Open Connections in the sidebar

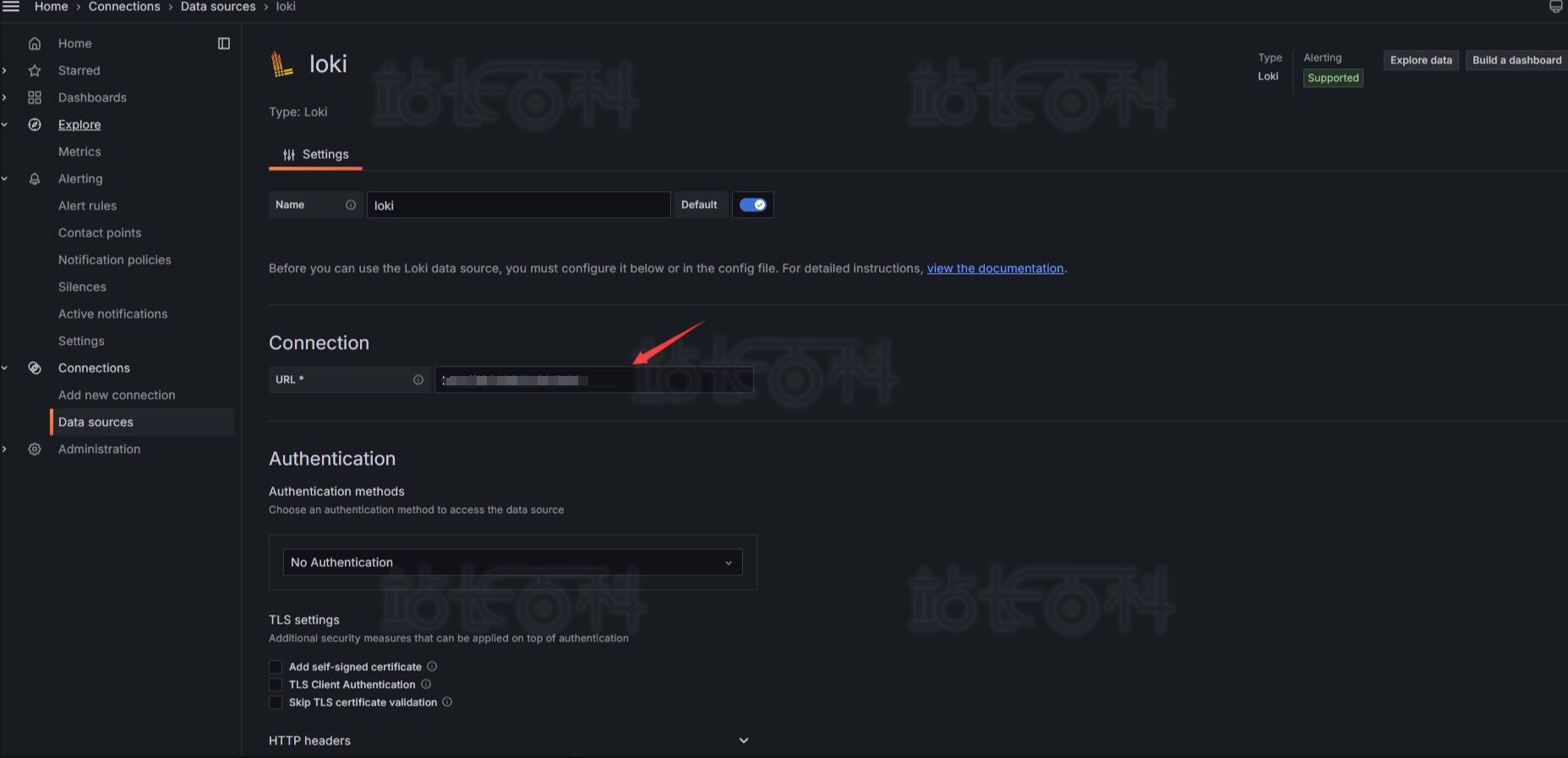(94, 368)
